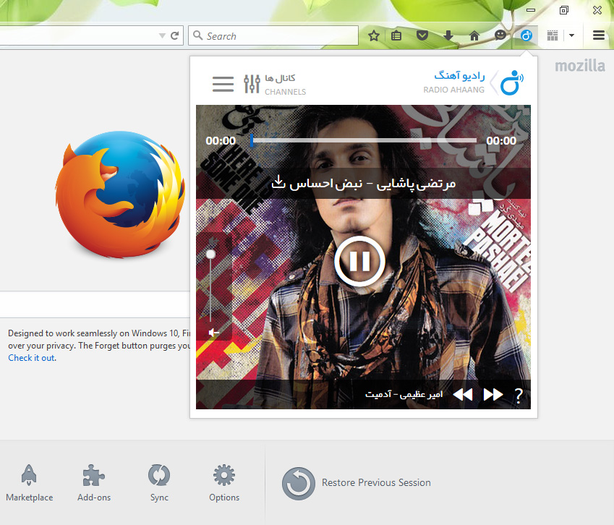Restore down the Firefox window
Viewport: 614px width, 525px height.
[564, 10]
